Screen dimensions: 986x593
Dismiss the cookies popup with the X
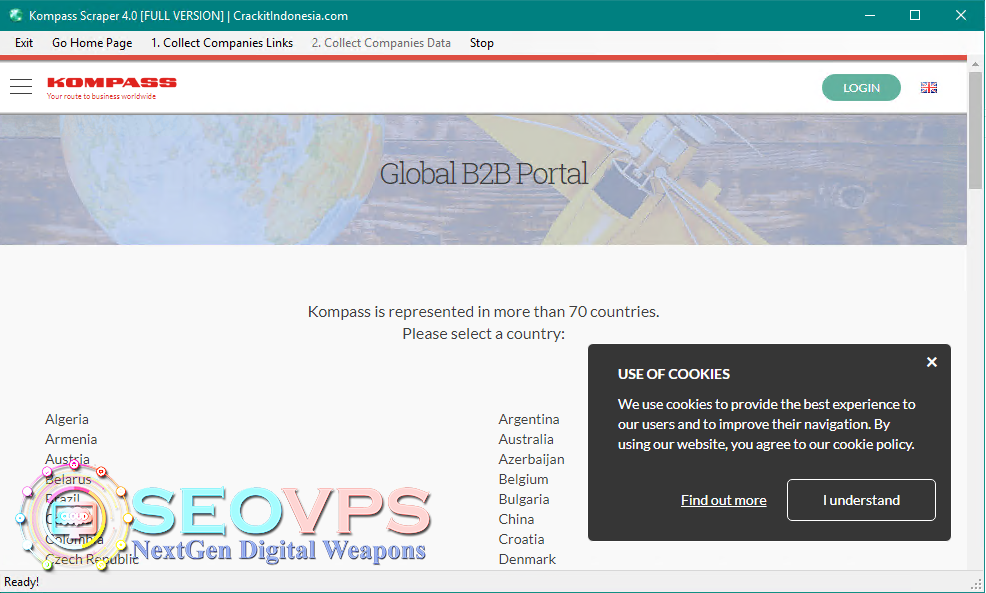[x=932, y=362]
